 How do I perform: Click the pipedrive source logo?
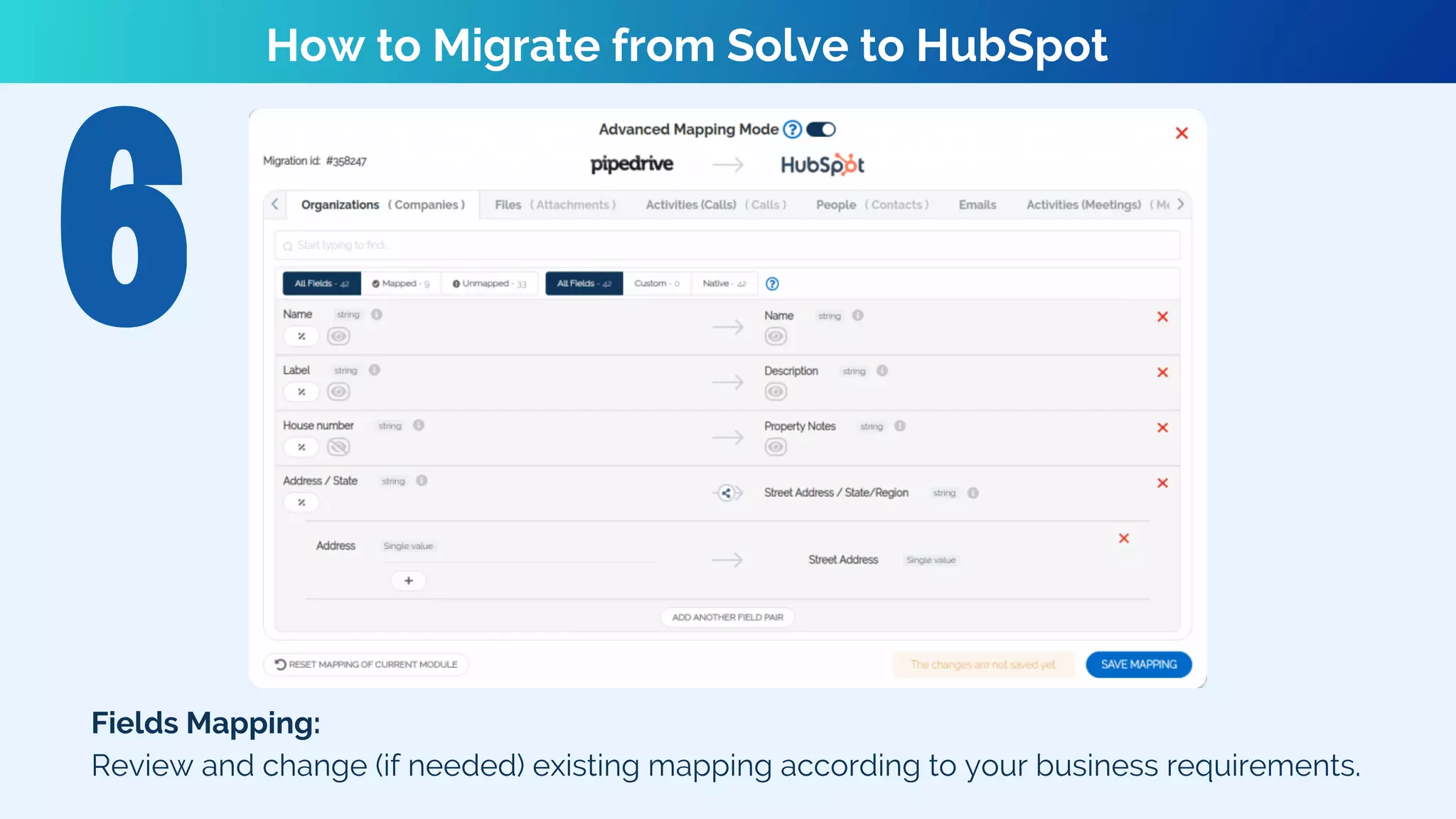pyautogui.click(x=631, y=164)
